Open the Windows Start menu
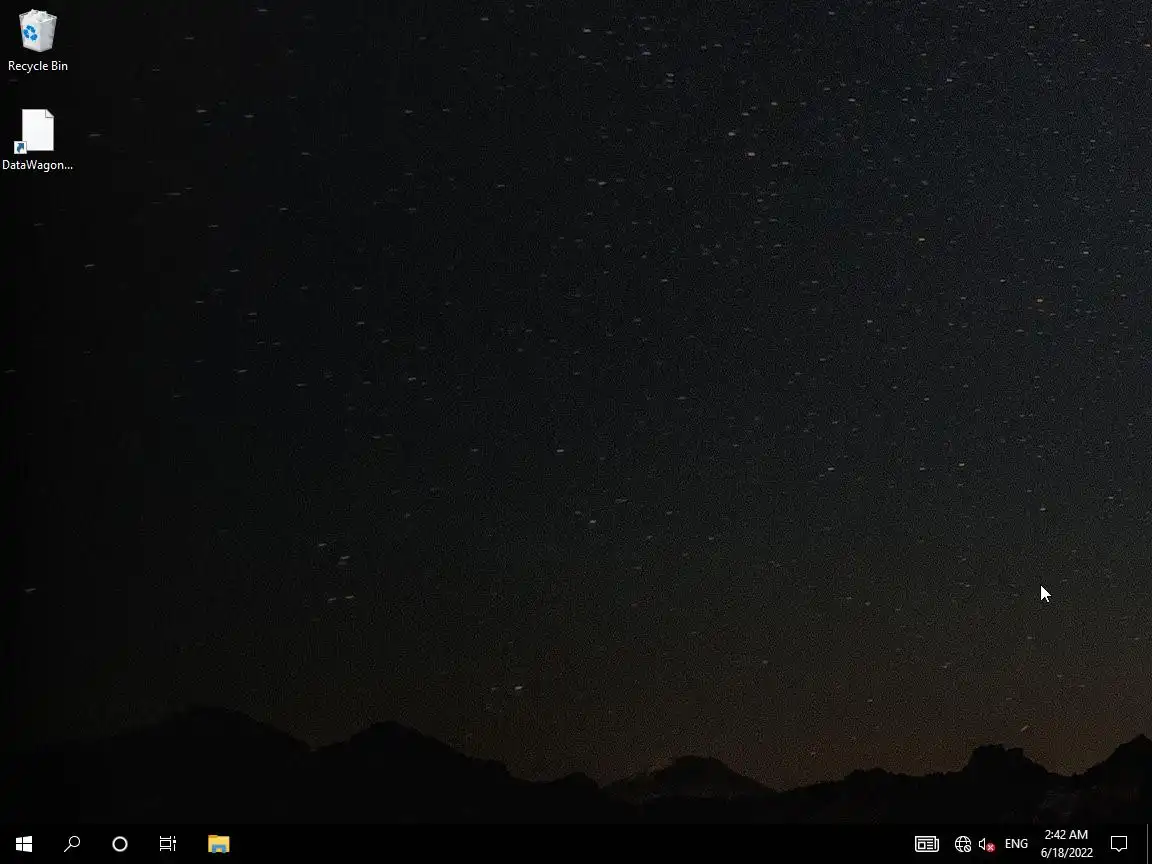1152x864 pixels. pos(24,843)
